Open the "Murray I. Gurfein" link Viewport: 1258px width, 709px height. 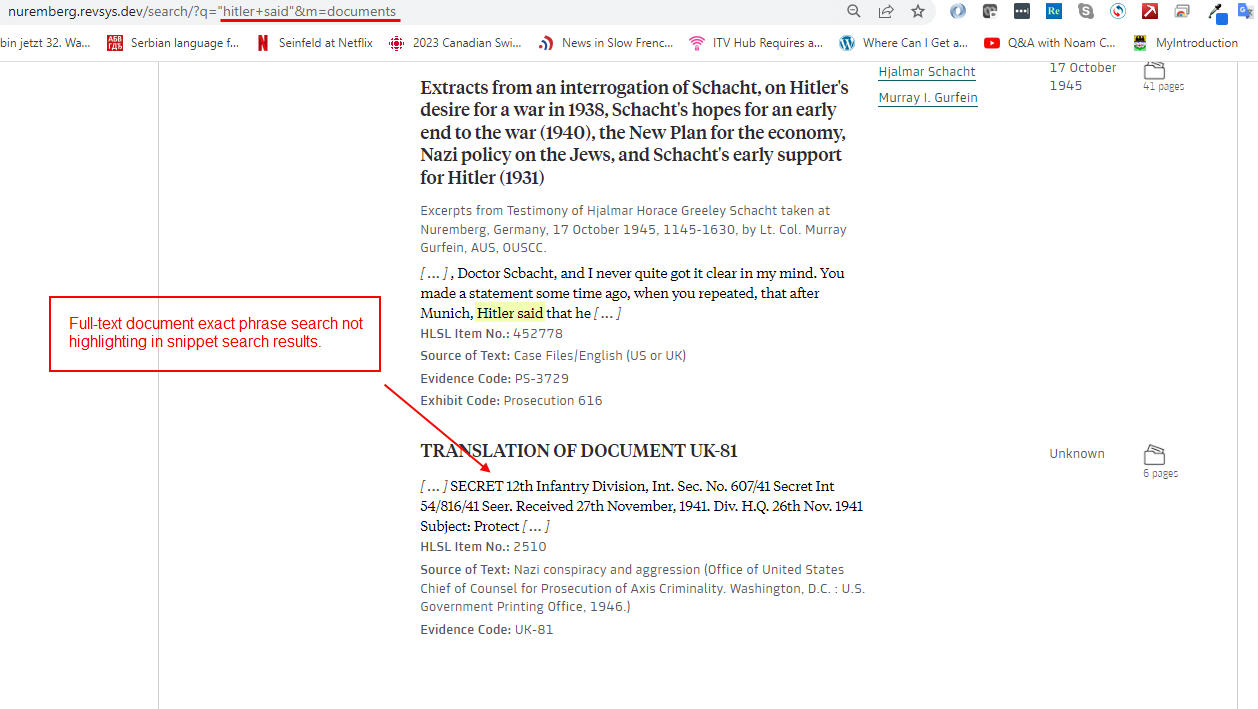927,97
